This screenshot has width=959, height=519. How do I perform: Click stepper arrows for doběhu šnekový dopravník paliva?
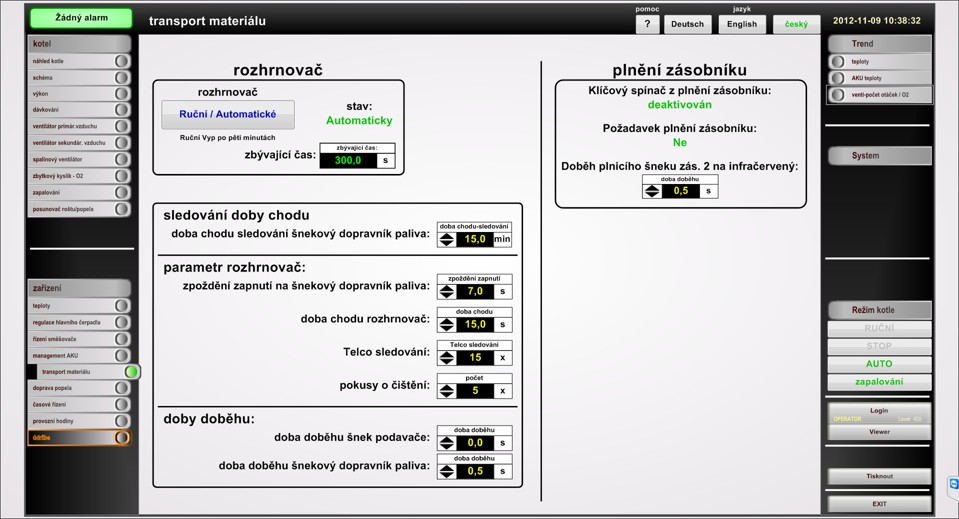tap(447, 471)
